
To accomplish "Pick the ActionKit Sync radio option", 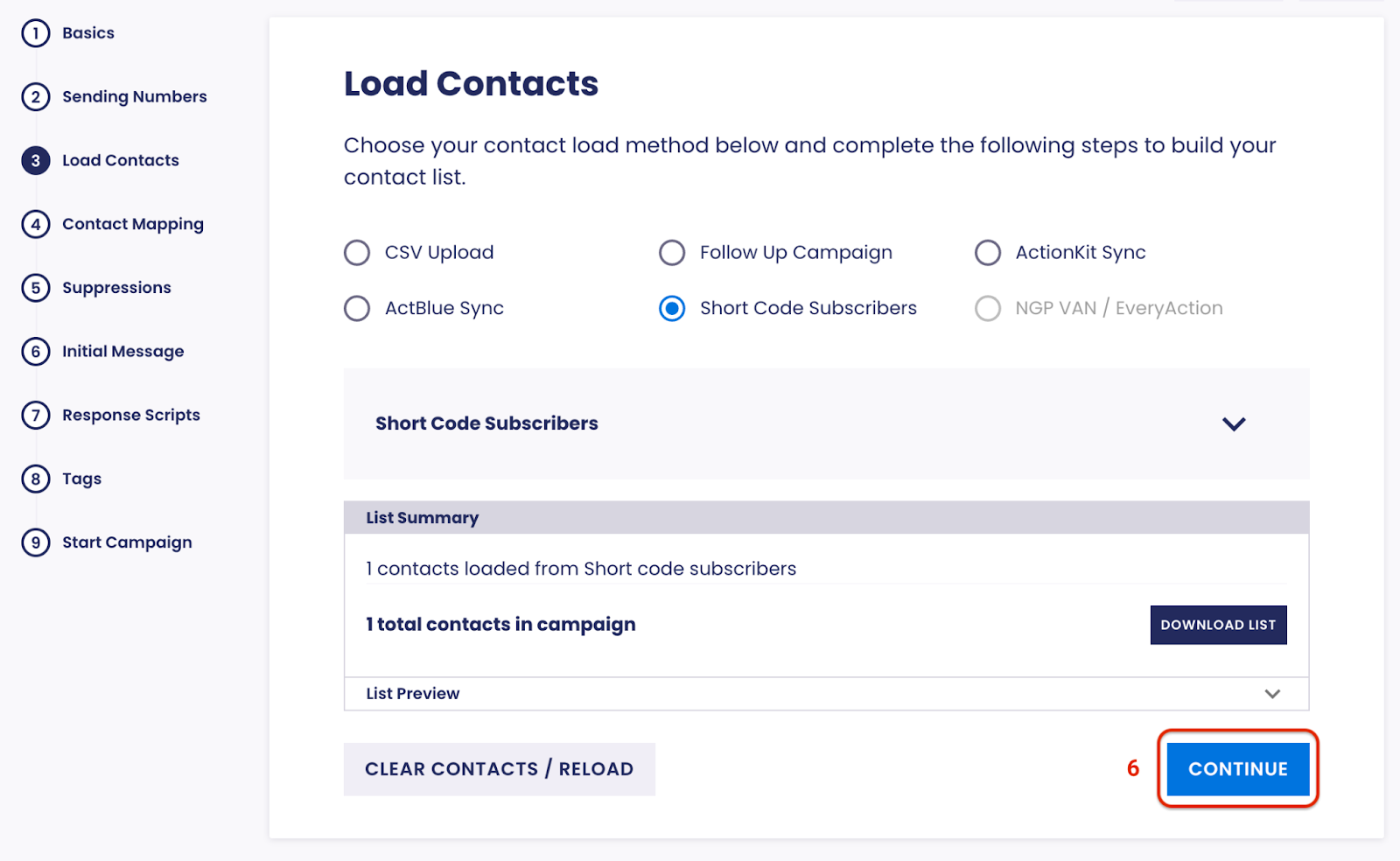I will click(x=988, y=253).
